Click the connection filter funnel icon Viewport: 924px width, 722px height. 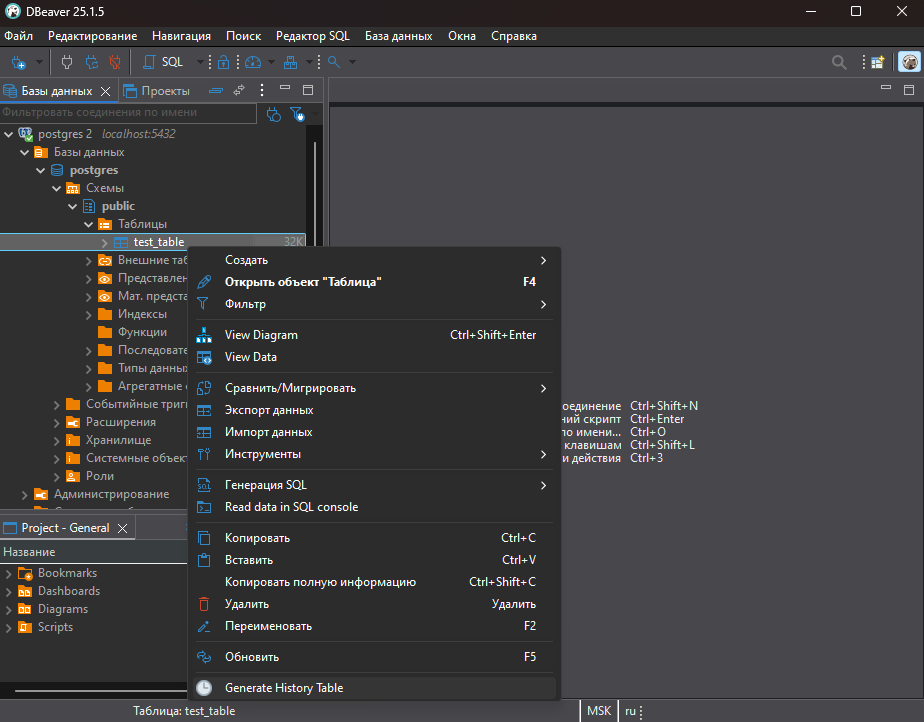(297, 114)
